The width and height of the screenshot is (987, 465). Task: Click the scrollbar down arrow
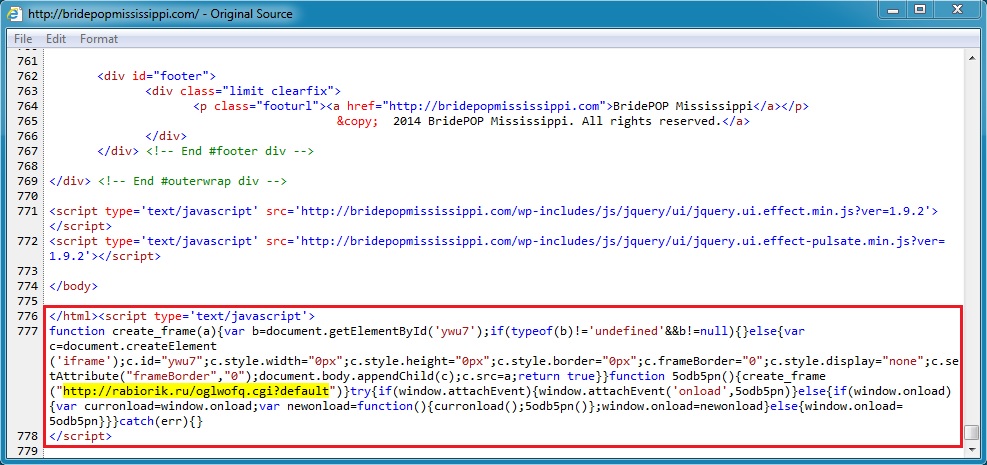pyautogui.click(x=973, y=449)
